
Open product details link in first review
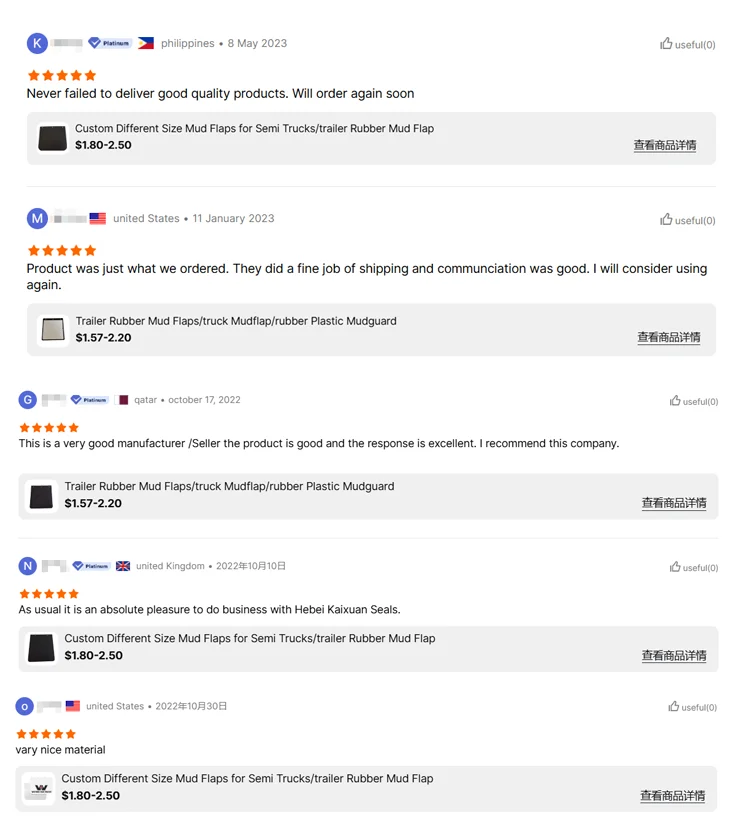pos(664,146)
